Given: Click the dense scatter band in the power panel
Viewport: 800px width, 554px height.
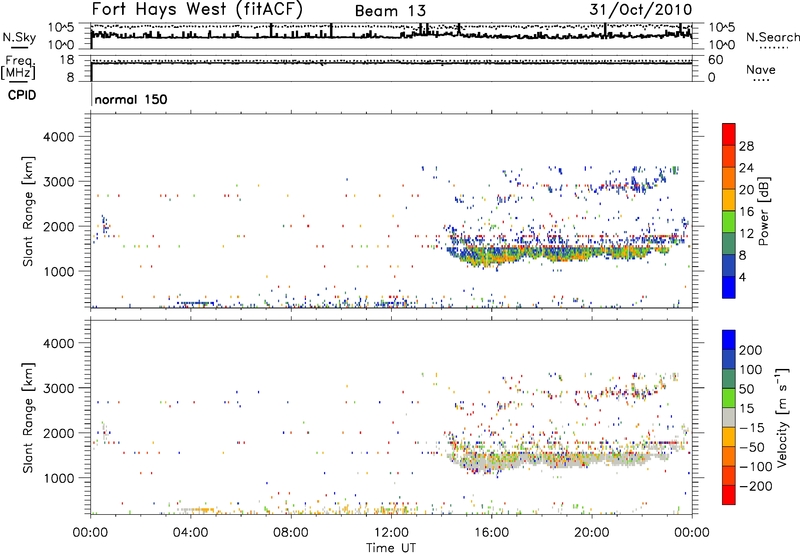Looking at the screenshot, I should (556, 253).
